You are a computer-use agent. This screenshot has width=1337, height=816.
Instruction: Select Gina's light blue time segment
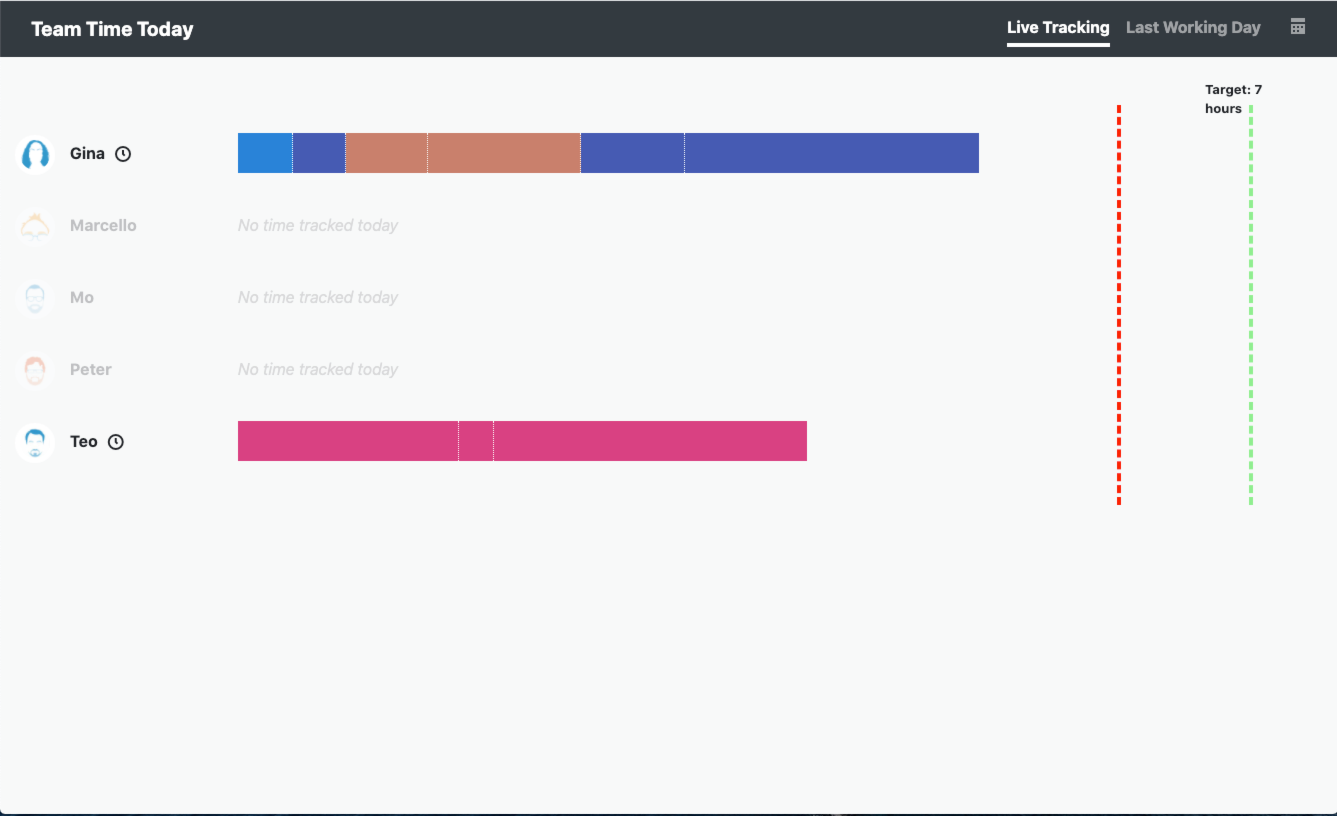(265, 153)
